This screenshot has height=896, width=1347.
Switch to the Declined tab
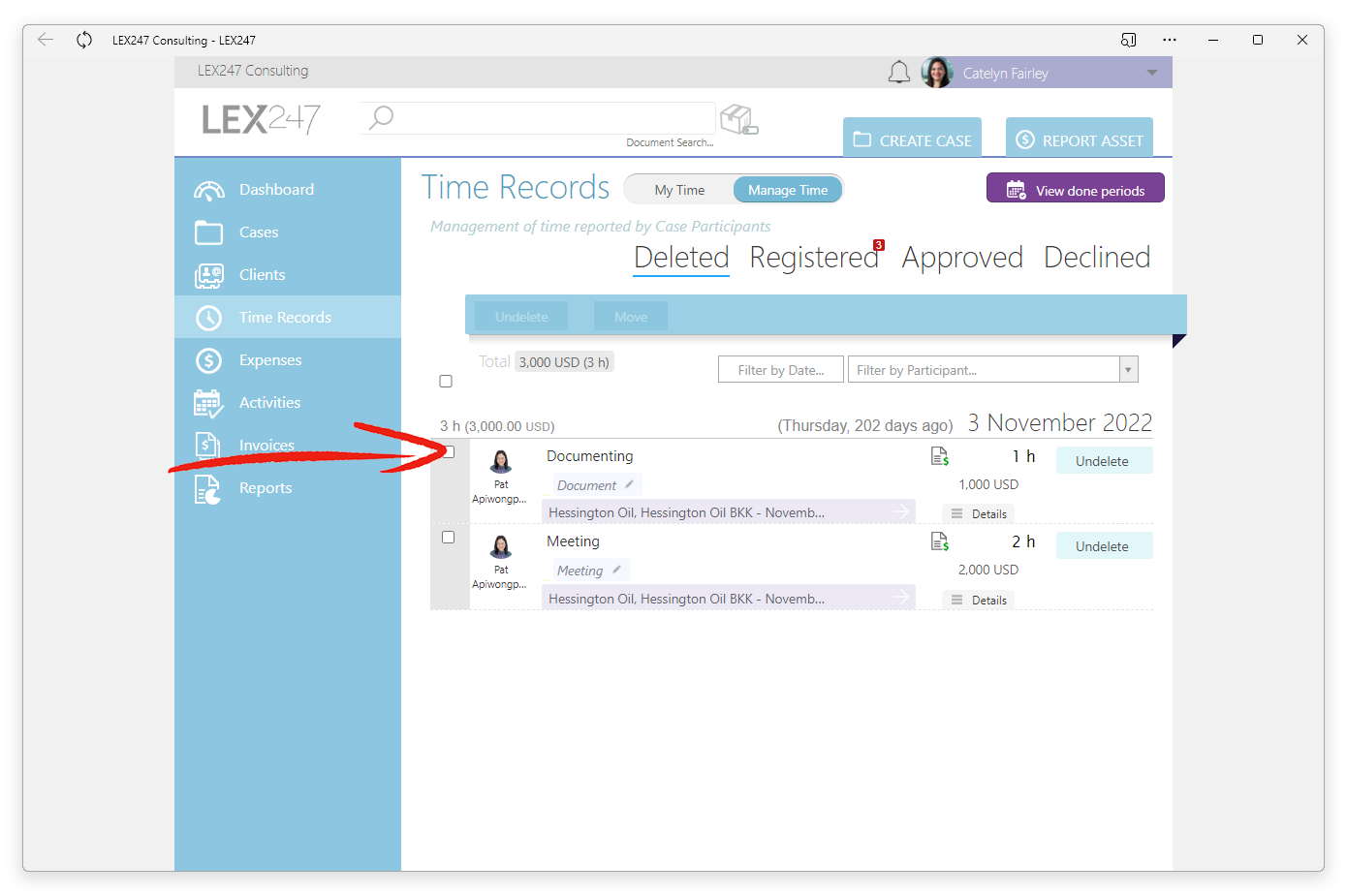tap(1097, 258)
